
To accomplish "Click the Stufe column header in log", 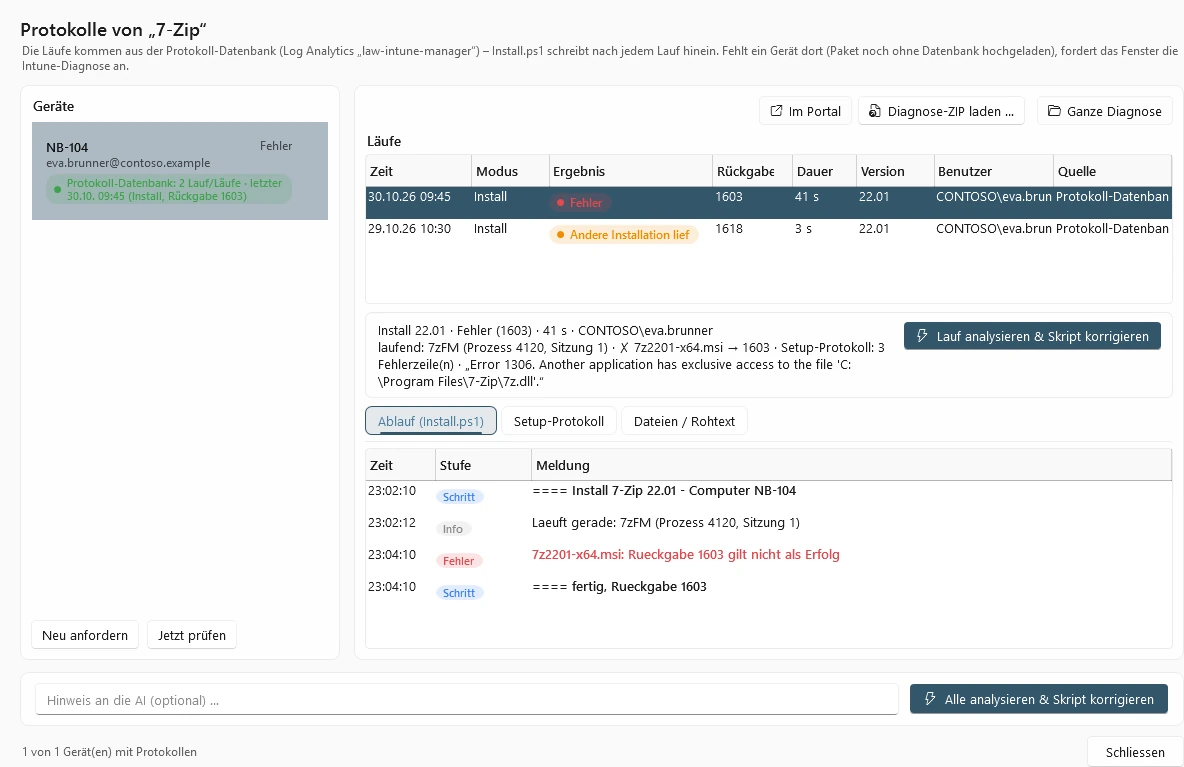I will click(x=483, y=465).
